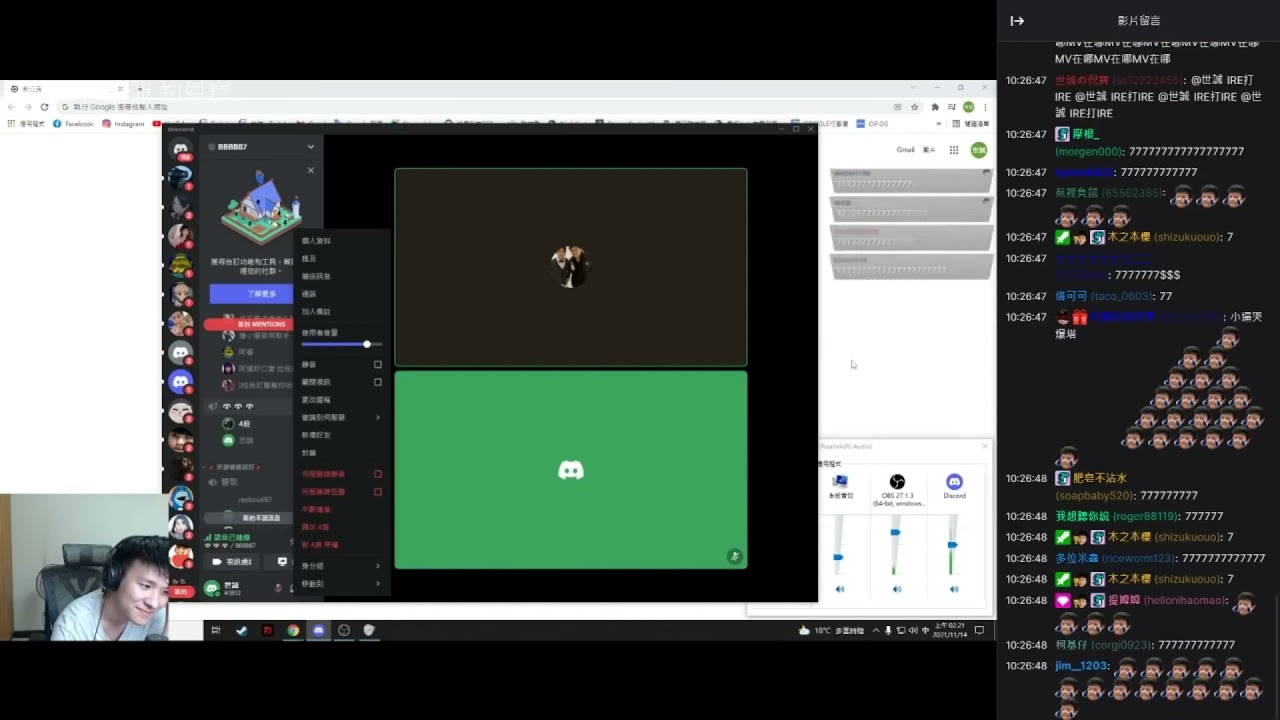This screenshot has height=720, width=1280.
Task: Click Instagram bookmark in Chrome bar
Action: 123,124
